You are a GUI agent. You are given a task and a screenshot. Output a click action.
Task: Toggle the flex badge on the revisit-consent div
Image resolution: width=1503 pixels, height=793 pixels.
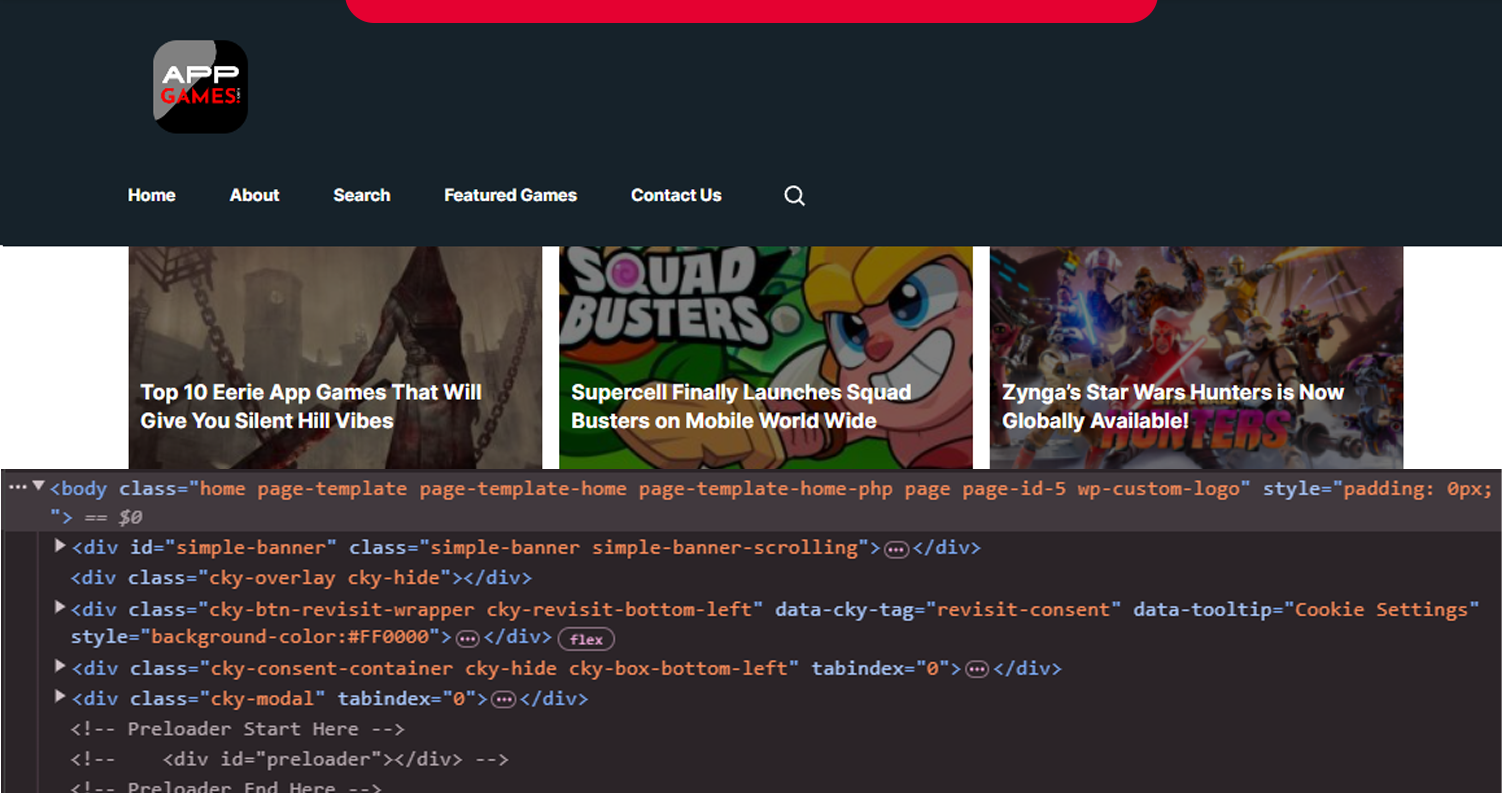tap(586, 638)
